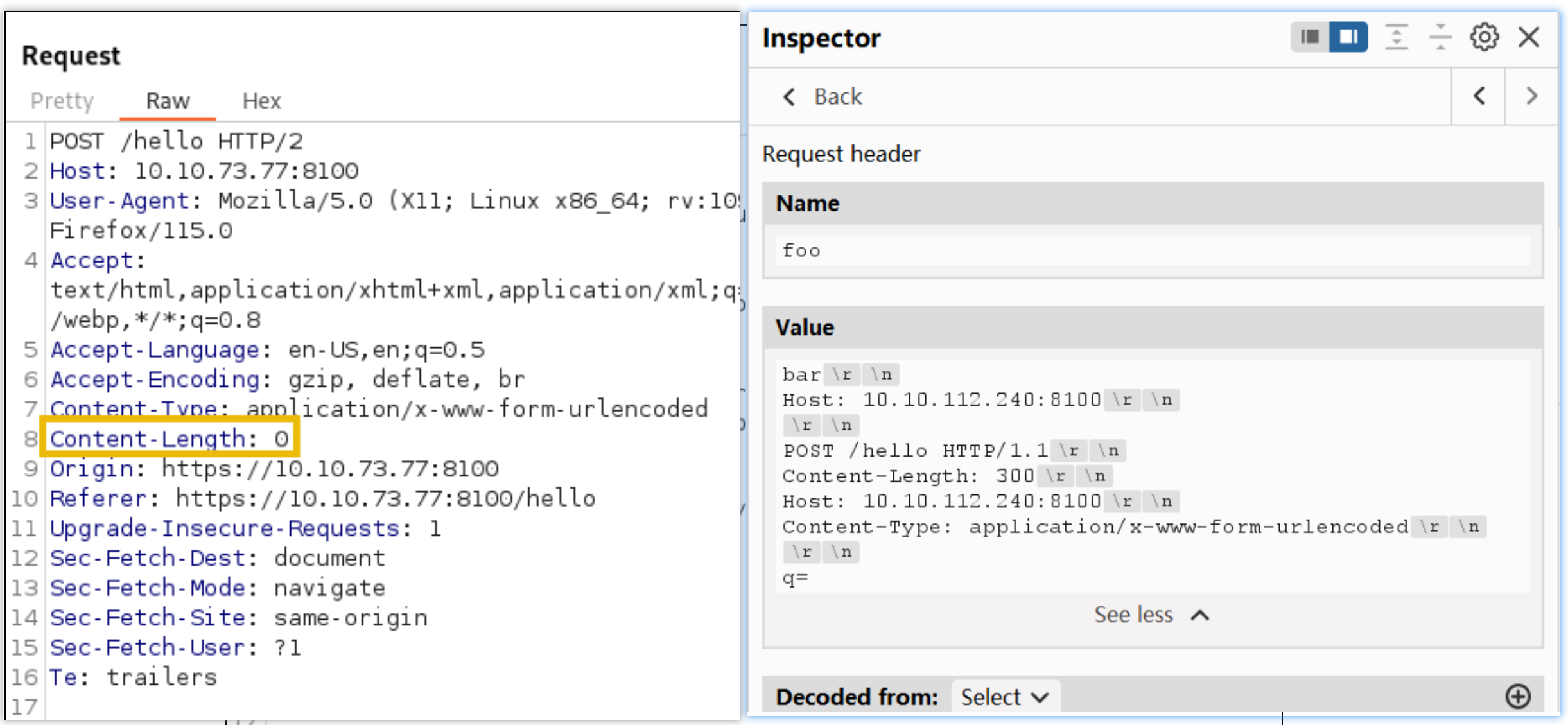1568x725 pixels.
Task: Switch to the Pretty tab
Action: coord(61,100)
